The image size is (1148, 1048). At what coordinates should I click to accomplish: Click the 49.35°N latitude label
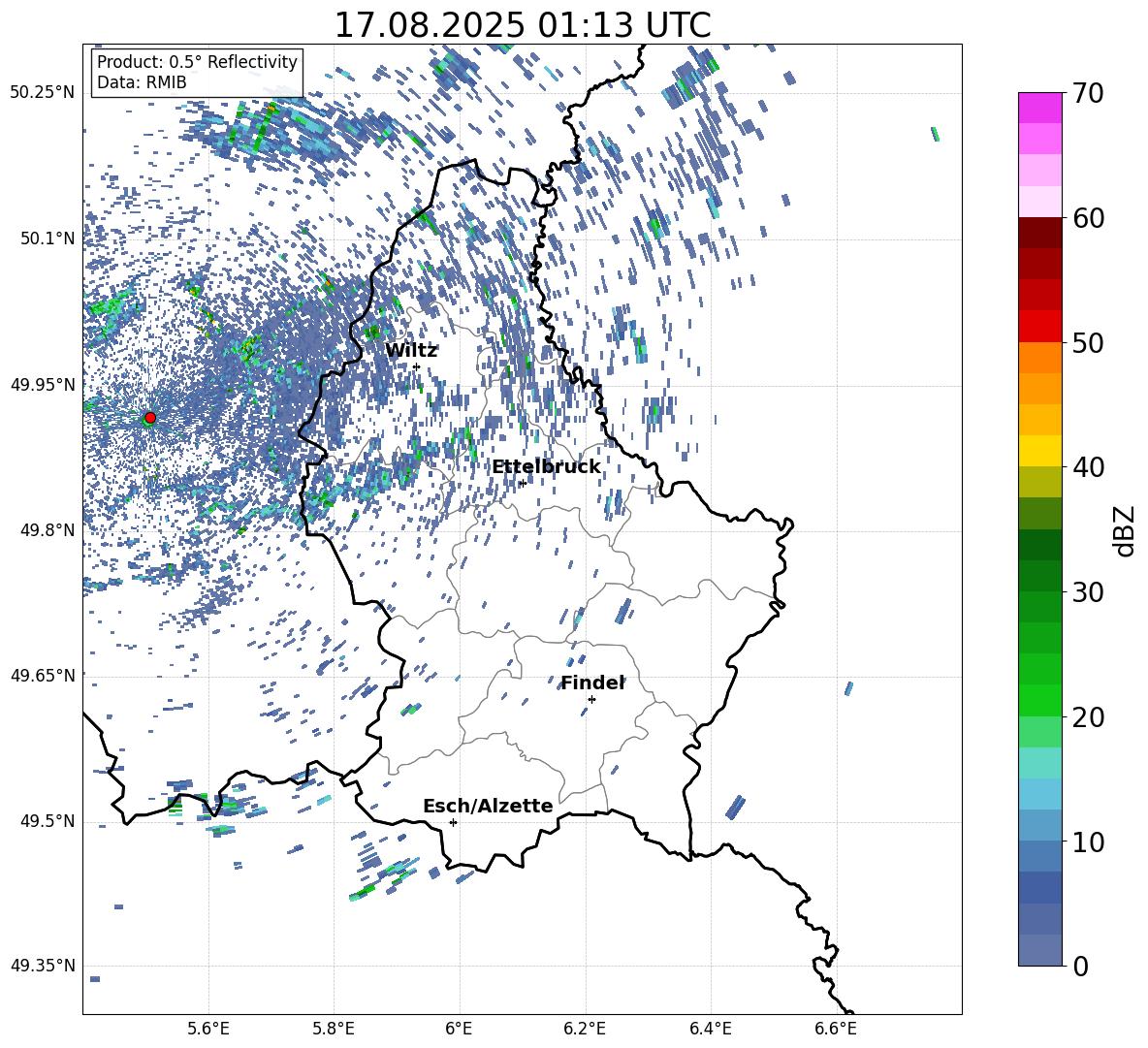43,966
